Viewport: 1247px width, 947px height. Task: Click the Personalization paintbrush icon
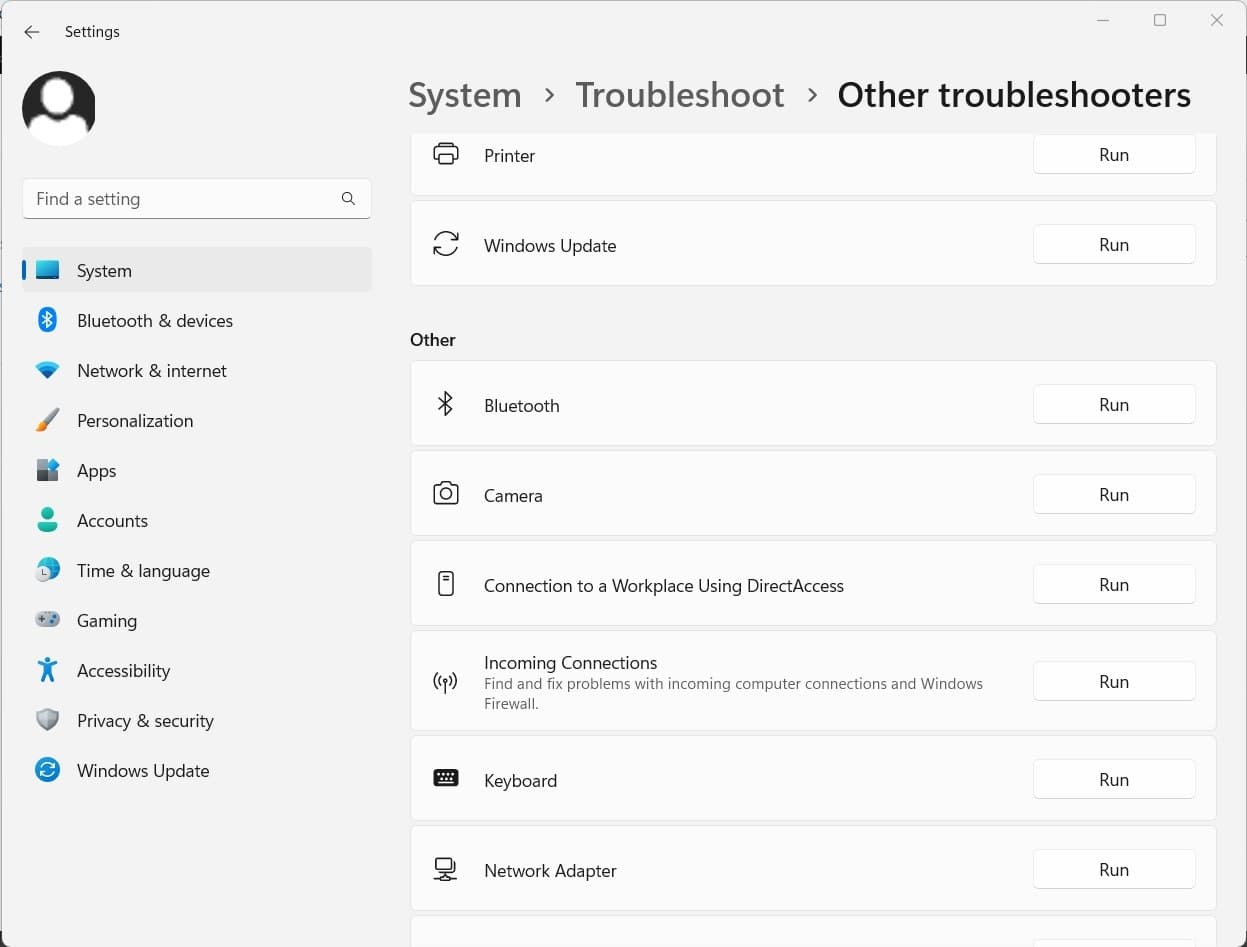(47, 420)
